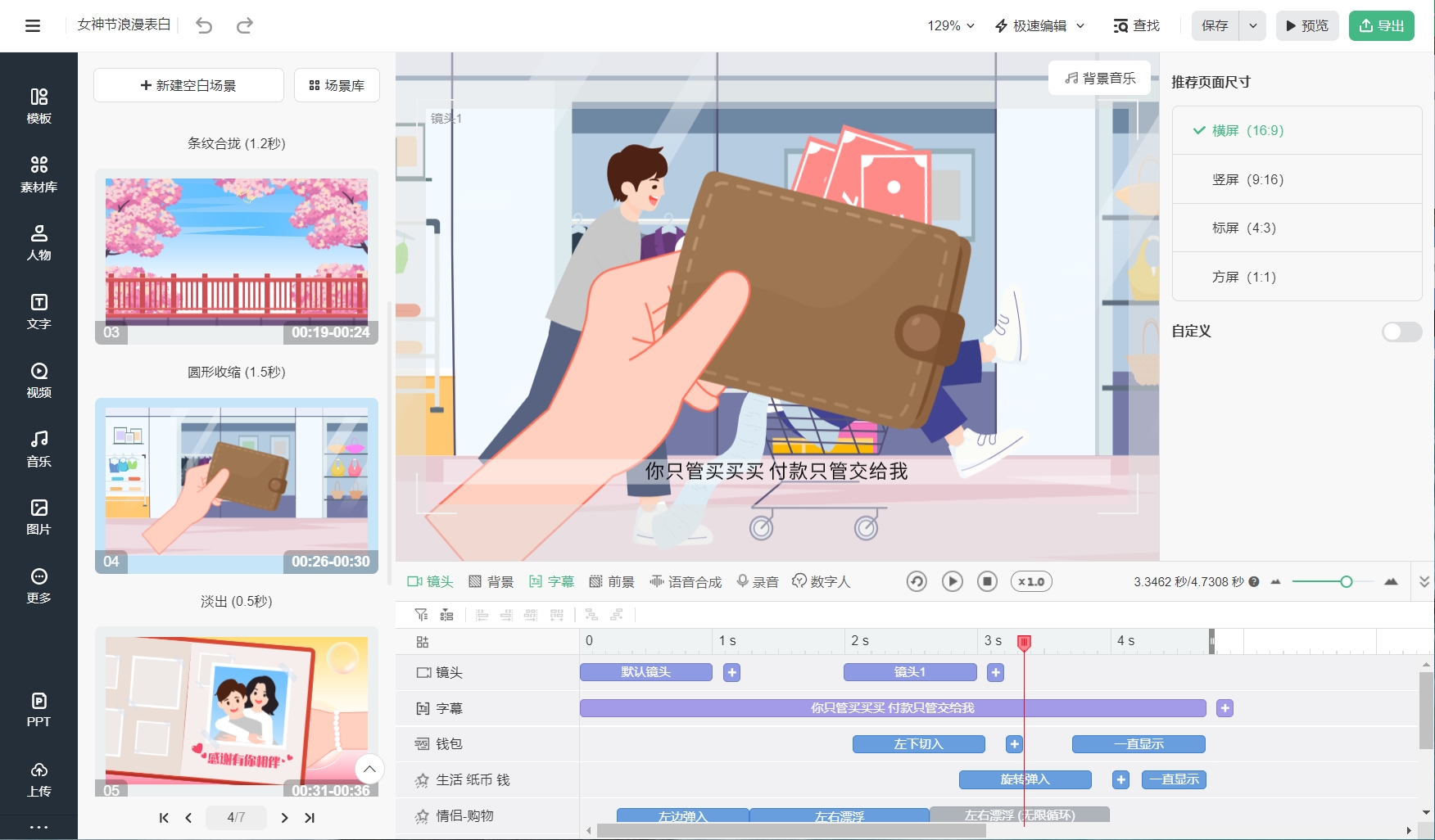
Task: Collapse the timeline with double-chevron icon
Action: 1424,581
